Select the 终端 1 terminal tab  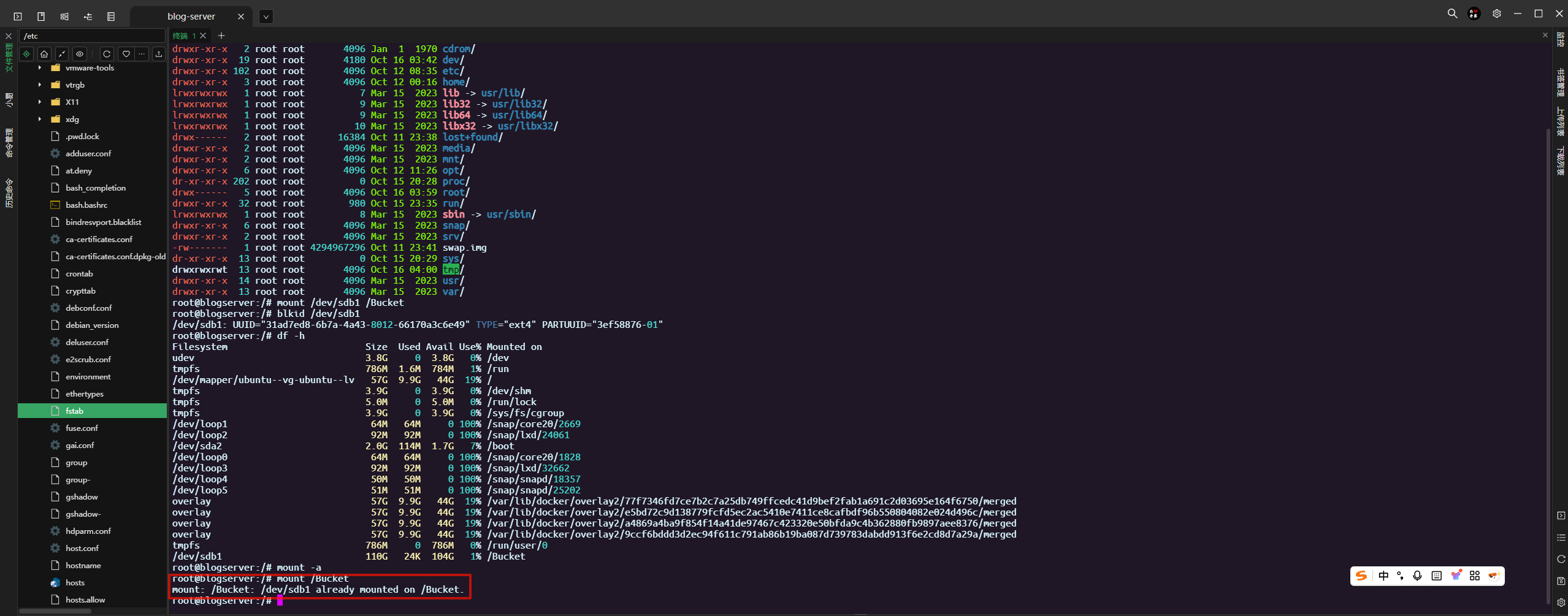point(183,36)
